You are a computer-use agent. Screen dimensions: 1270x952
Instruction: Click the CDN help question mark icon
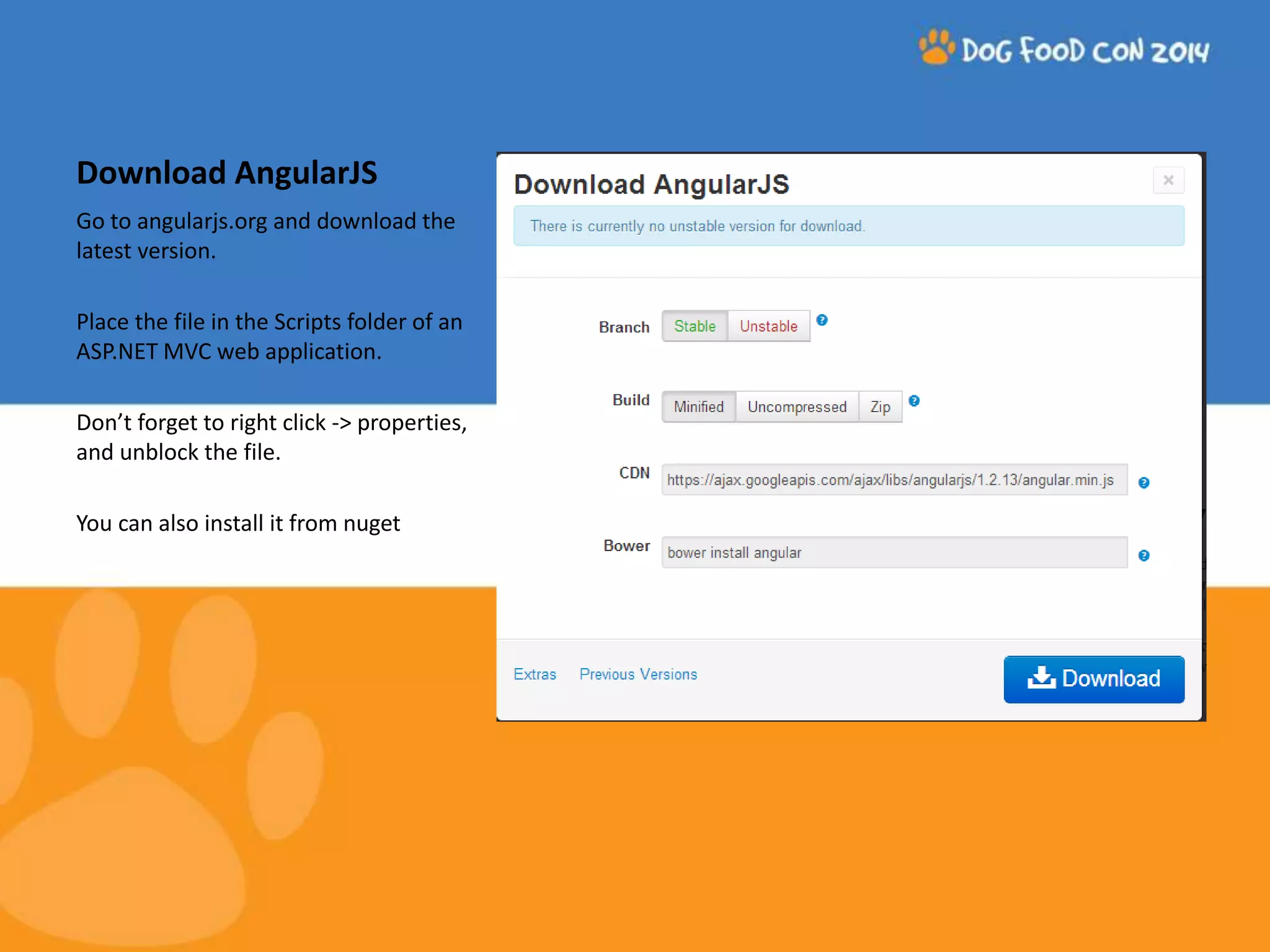(1143, 483)
